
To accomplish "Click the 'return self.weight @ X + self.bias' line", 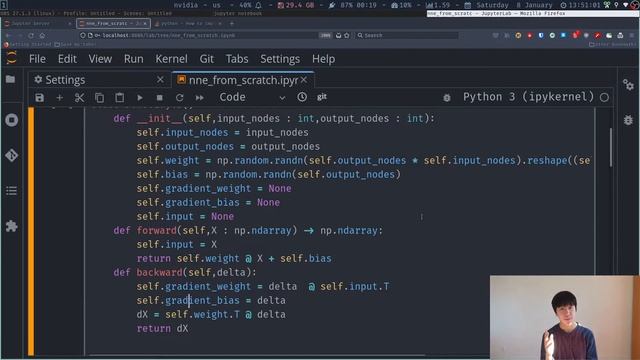I will (x=234, y=259).
